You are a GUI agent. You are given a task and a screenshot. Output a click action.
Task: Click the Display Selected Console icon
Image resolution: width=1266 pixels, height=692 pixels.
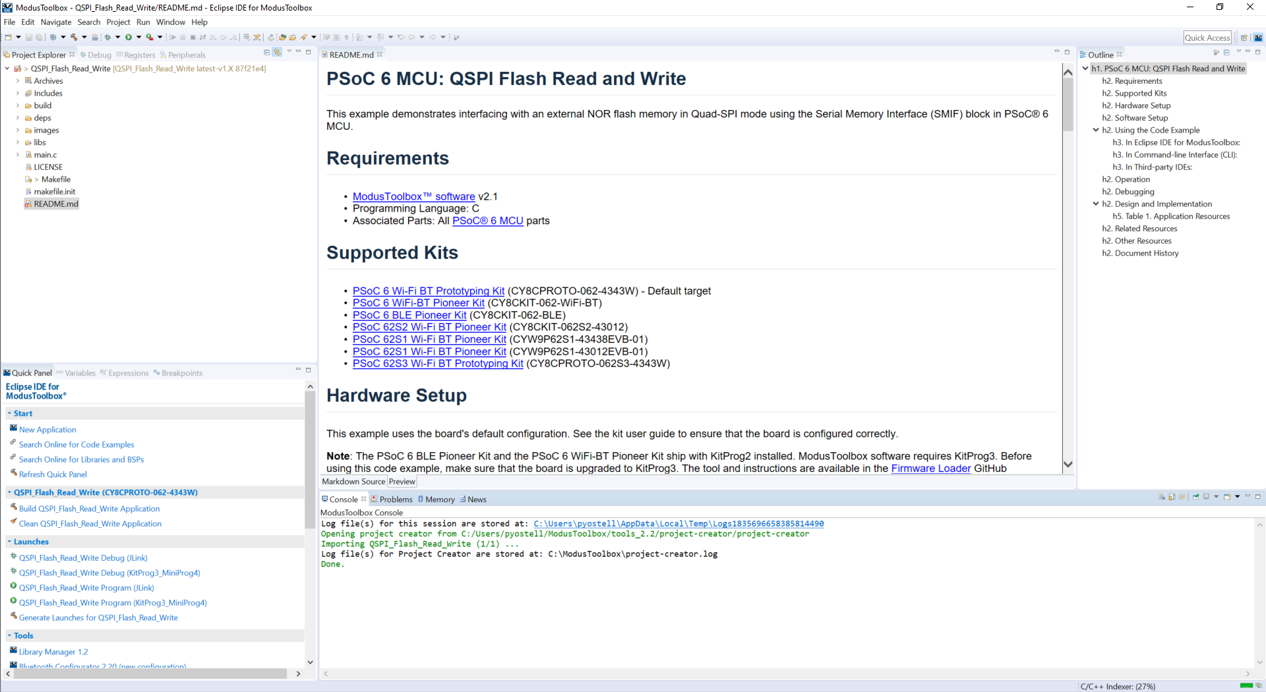(x=1207, y=497)
